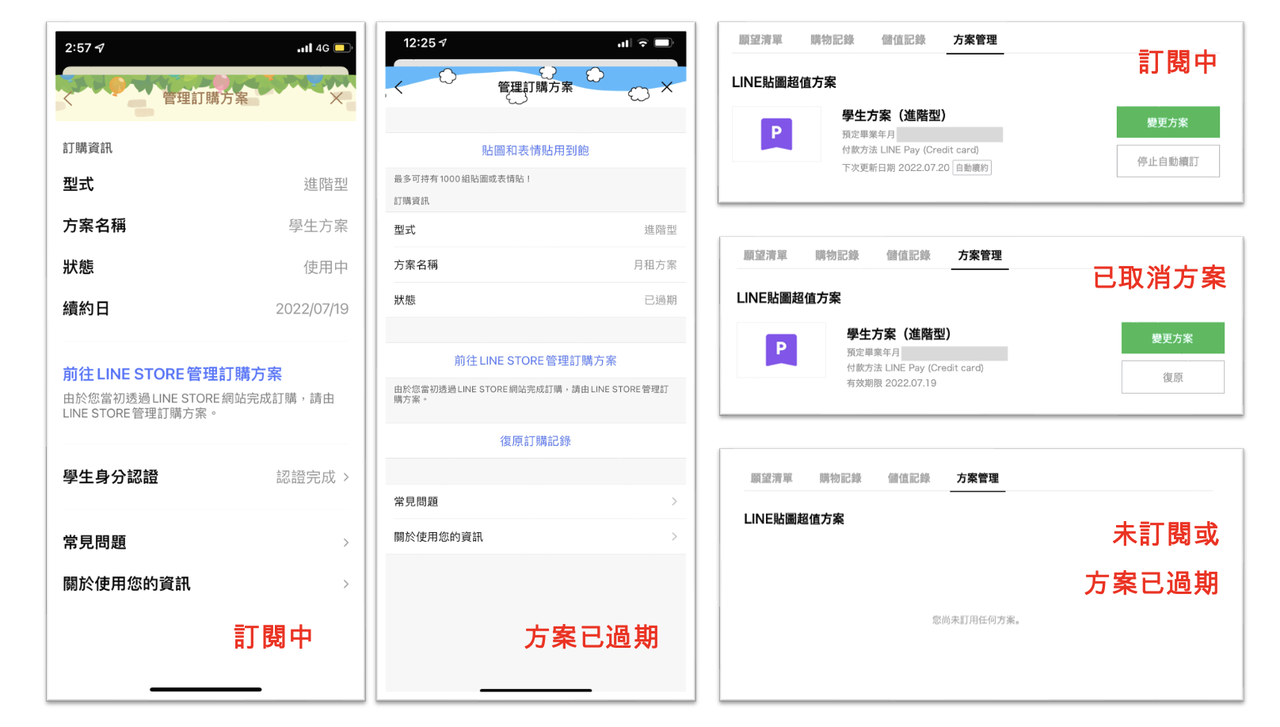This screenshot has width=1280, height=727.
Task: Tap the battery icon on the 12:25 phone
Action: pos(664,43)
